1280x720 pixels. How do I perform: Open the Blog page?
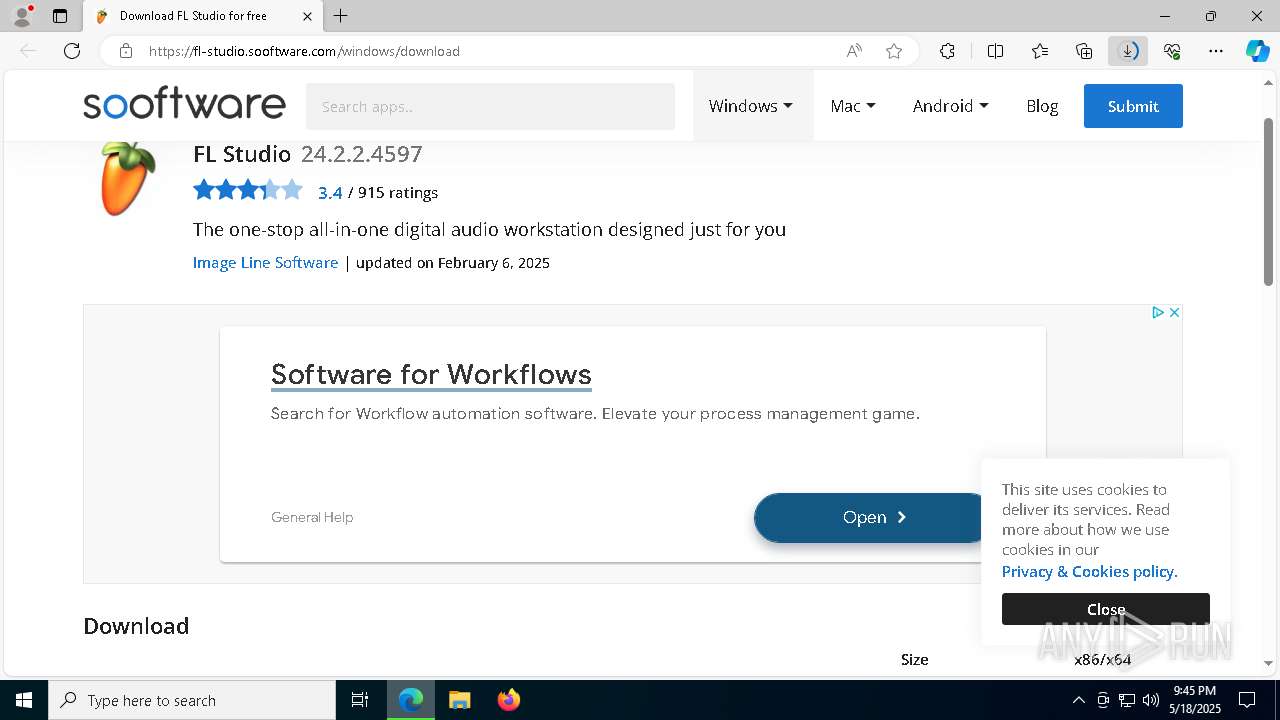tap(1042, 106)
